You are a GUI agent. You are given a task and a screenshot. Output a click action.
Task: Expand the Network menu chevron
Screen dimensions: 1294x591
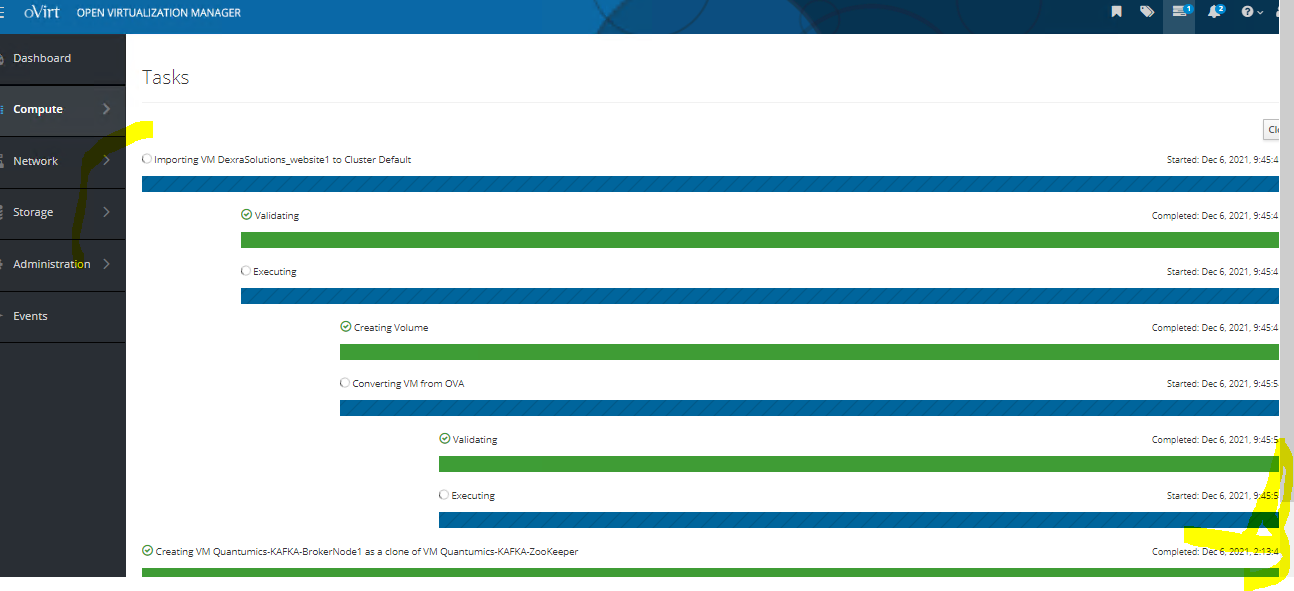(x=107, y=161)
